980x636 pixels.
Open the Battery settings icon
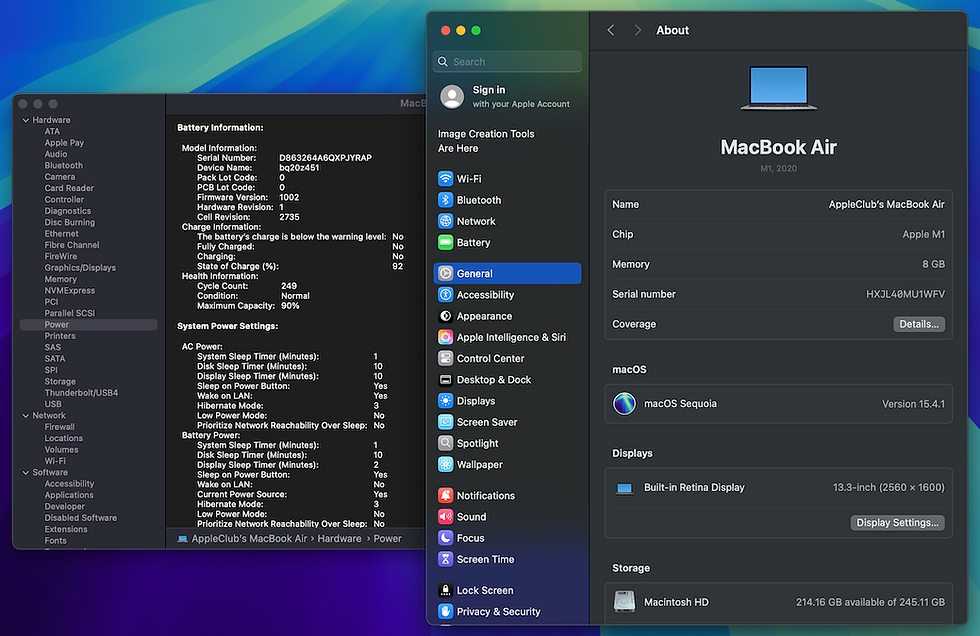(x=445, y=242)
